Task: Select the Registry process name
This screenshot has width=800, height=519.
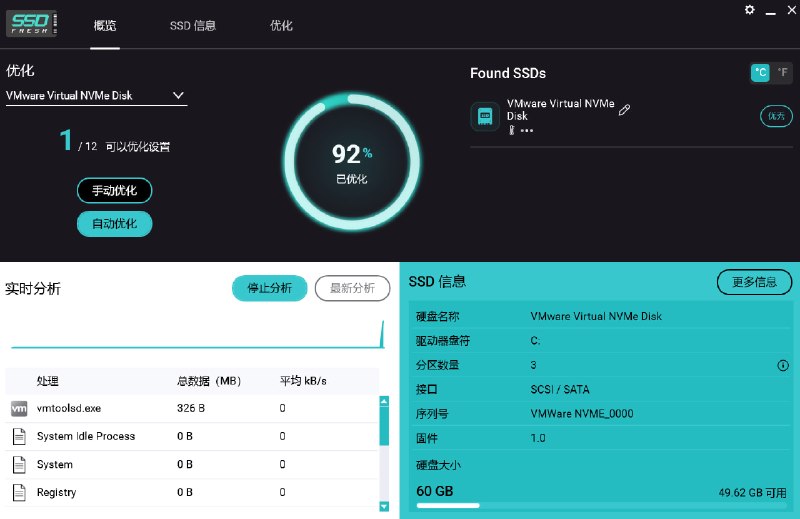Action: (x=56, y=492)
